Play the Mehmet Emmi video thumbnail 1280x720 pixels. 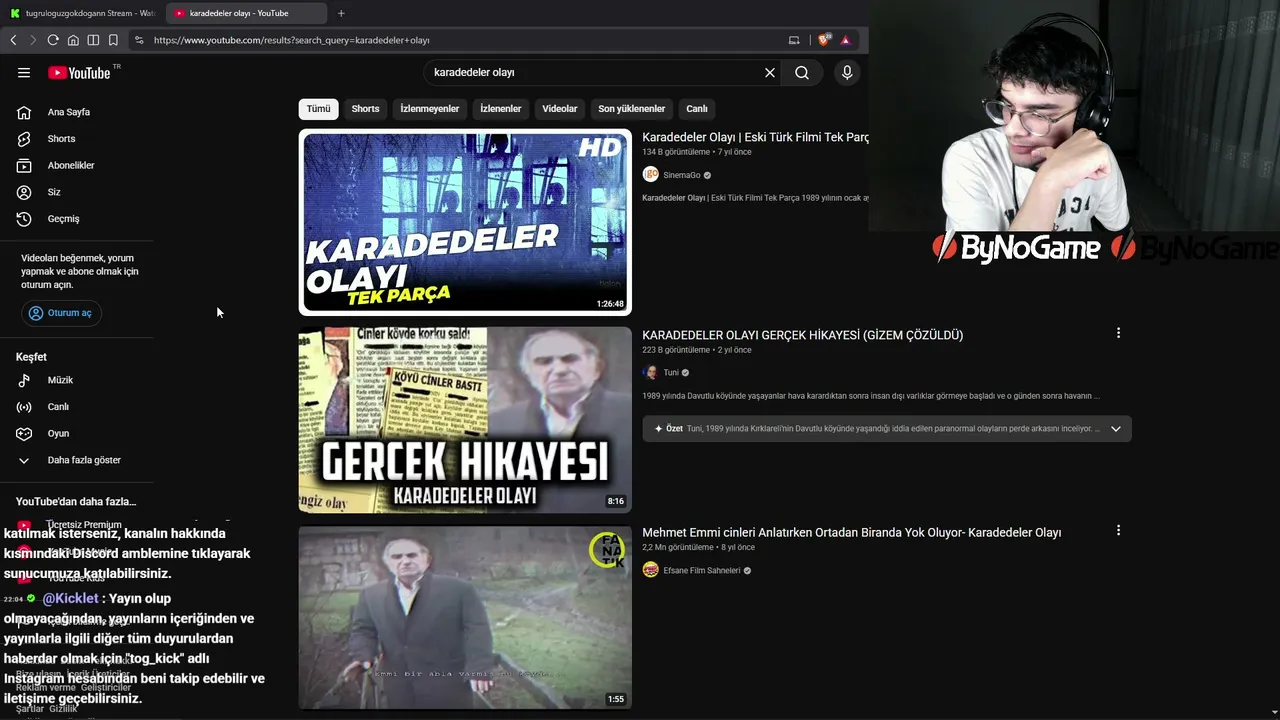click(x=465, y=618)
